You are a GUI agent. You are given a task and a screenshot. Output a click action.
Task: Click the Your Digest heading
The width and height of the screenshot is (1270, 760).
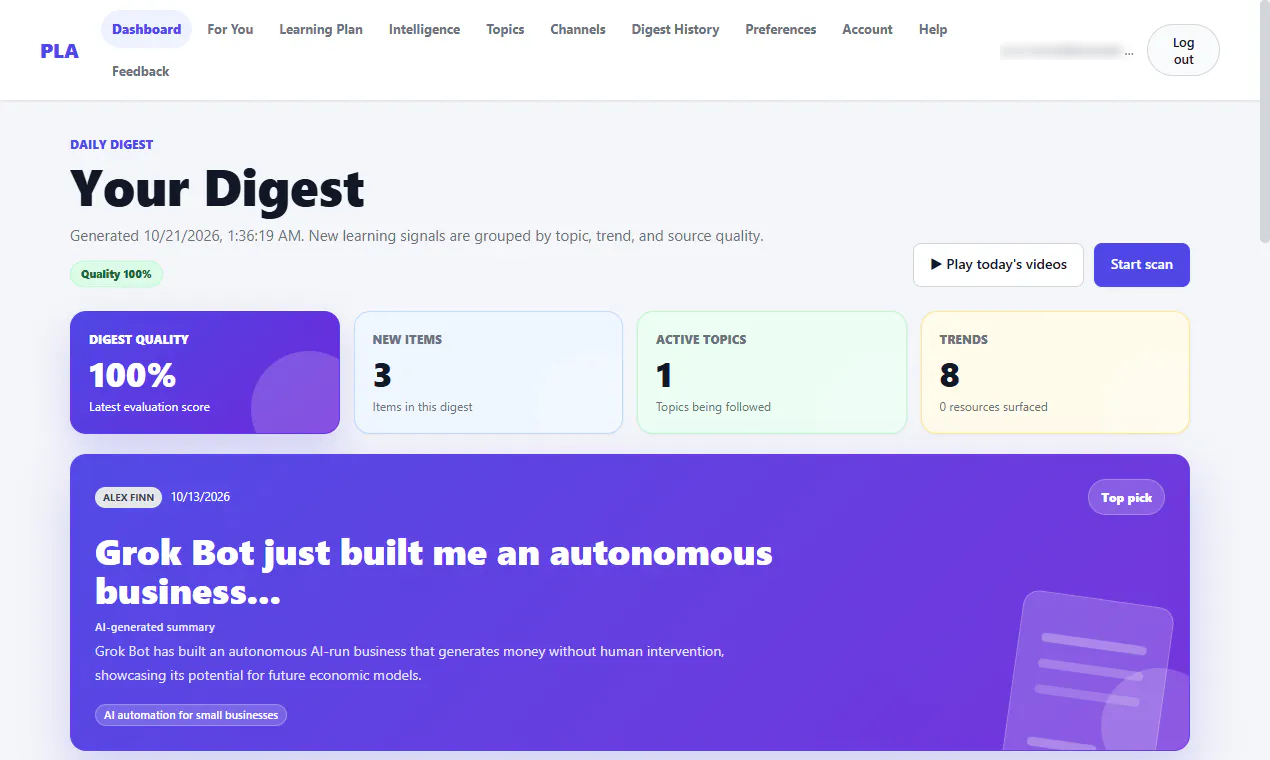pos(217,188)
